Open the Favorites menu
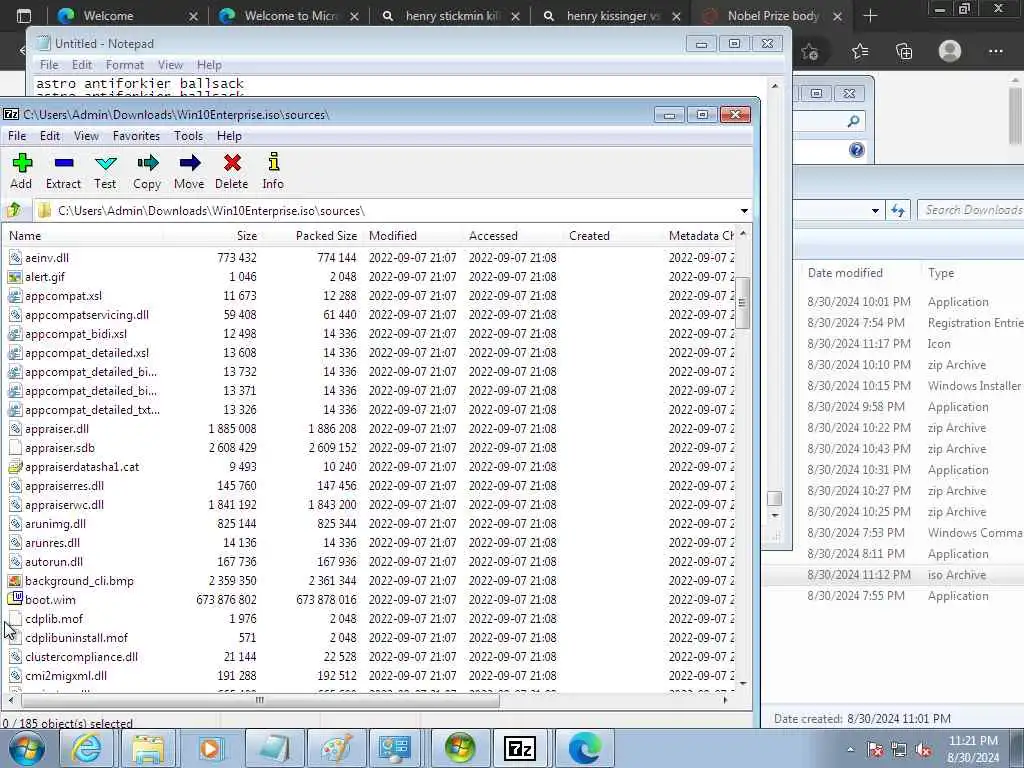The height and width of the screenshot is (768, 1024). [x=136, y=136]
